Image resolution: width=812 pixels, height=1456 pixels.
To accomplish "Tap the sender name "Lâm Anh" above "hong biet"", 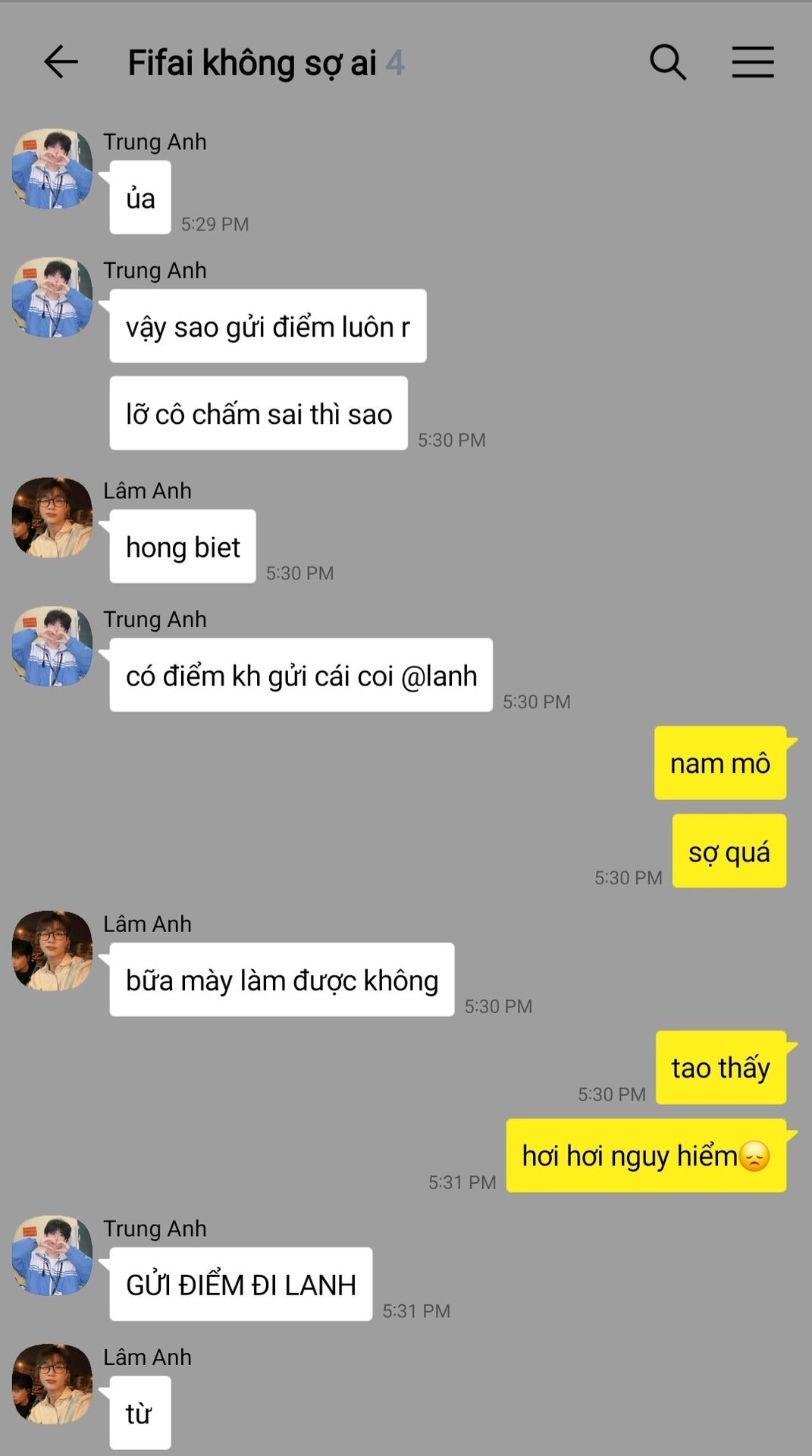I will click(x=147, y=491).
